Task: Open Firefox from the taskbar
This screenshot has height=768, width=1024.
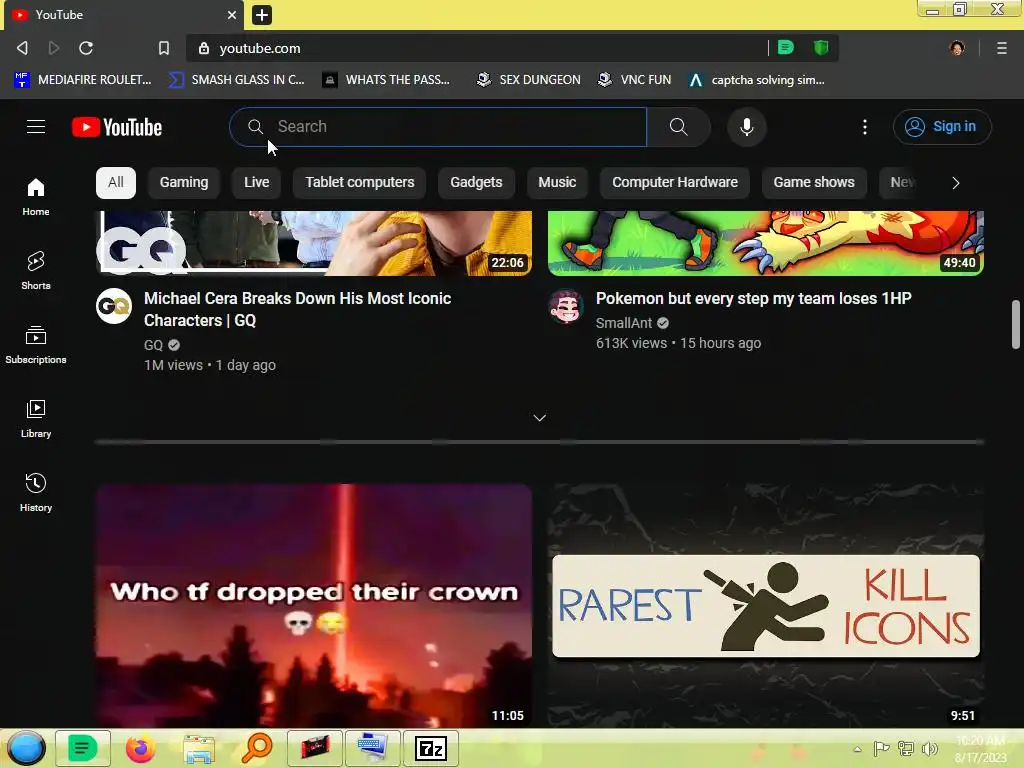Action: [140, 748]
